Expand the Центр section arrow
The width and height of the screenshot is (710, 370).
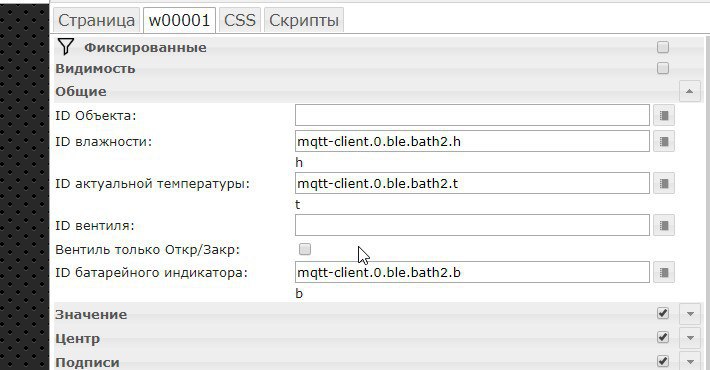click(690, 338)
